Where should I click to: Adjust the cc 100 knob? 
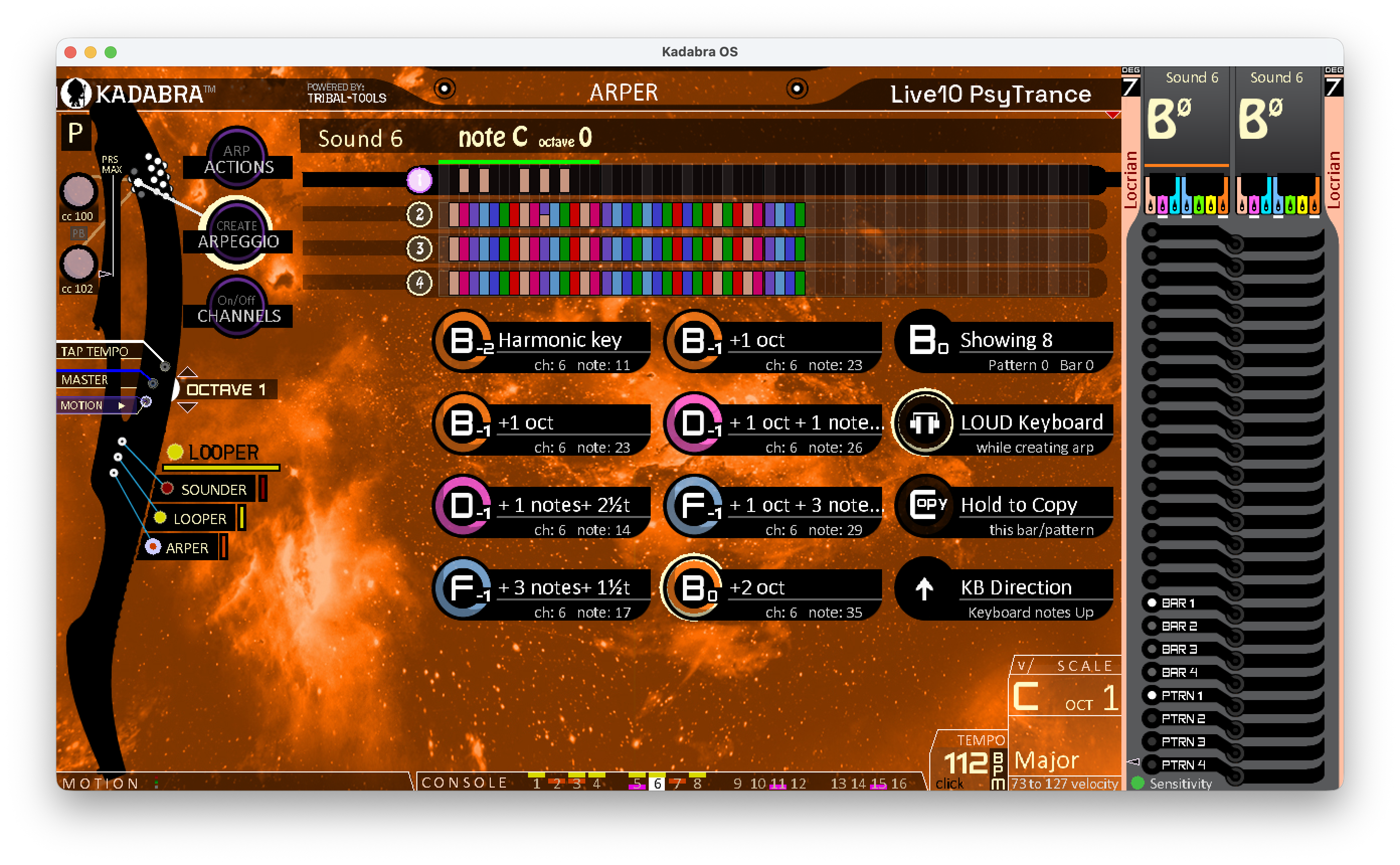[x=78, y=191]
